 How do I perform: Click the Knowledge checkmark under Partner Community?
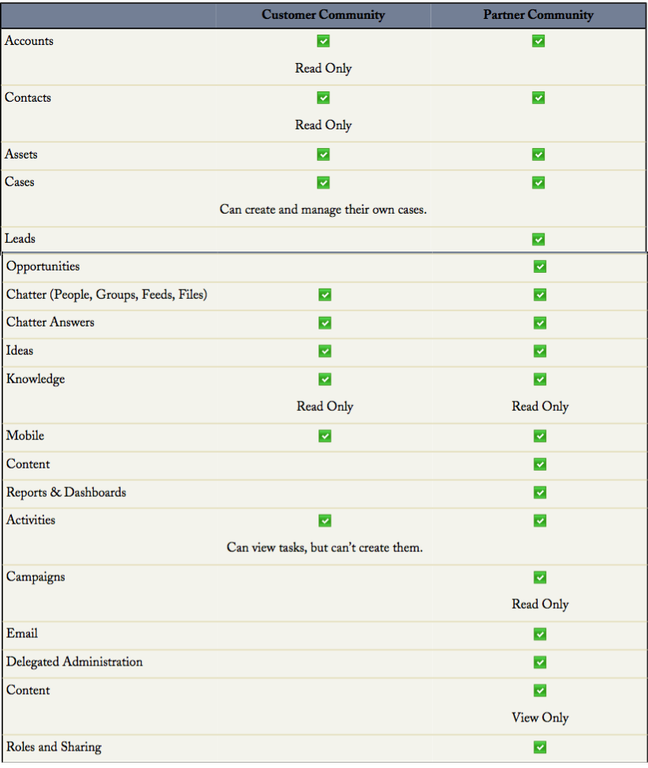pos(540,380)
